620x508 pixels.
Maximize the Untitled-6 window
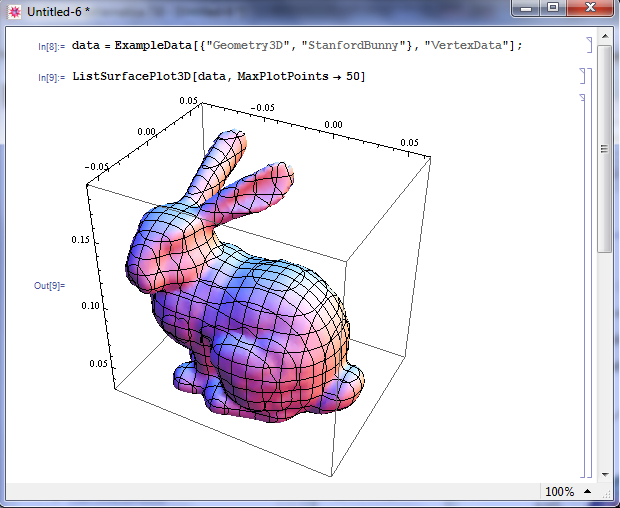coord(553,8)
